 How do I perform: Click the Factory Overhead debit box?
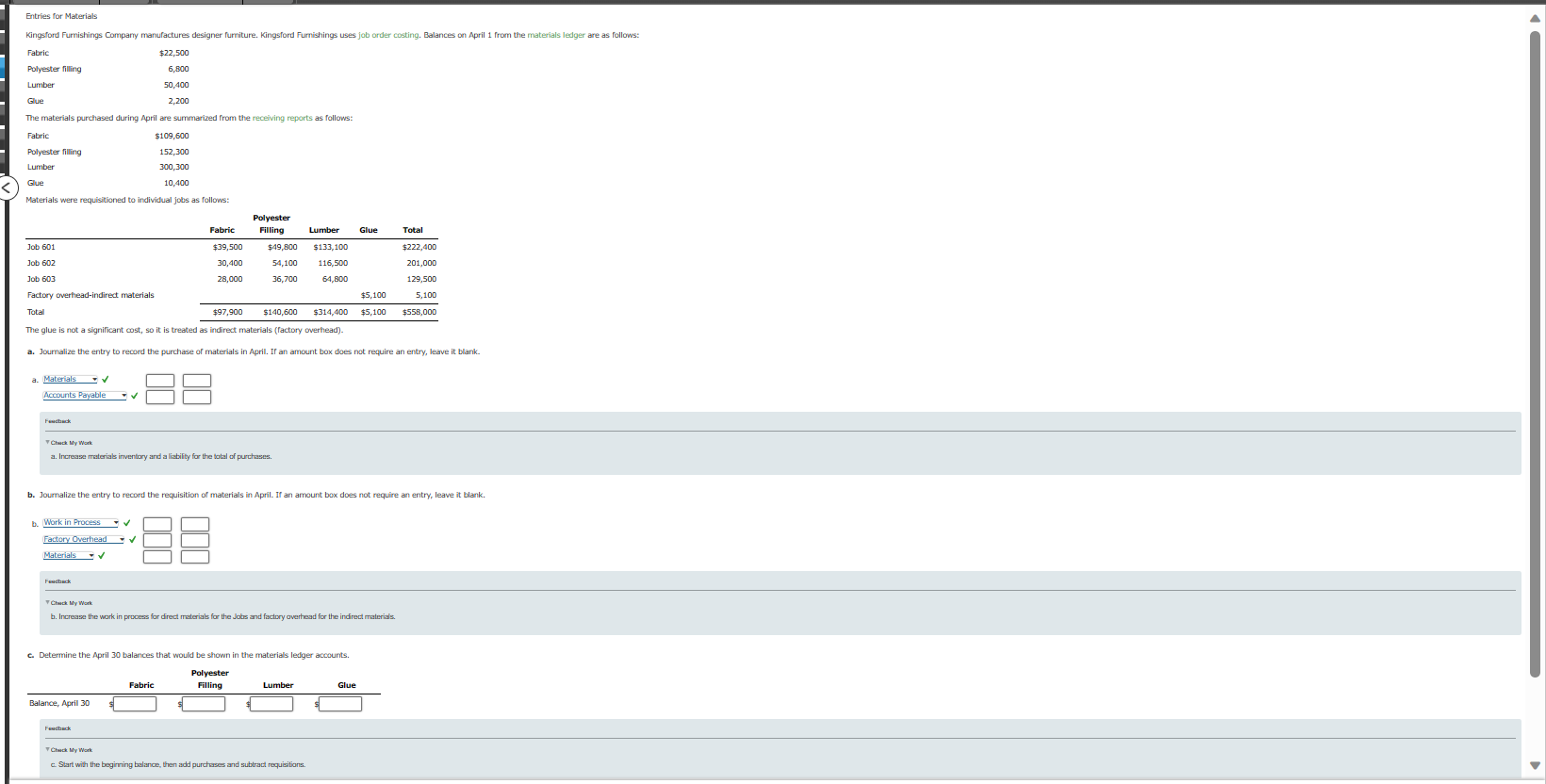(x=157, y=540)
